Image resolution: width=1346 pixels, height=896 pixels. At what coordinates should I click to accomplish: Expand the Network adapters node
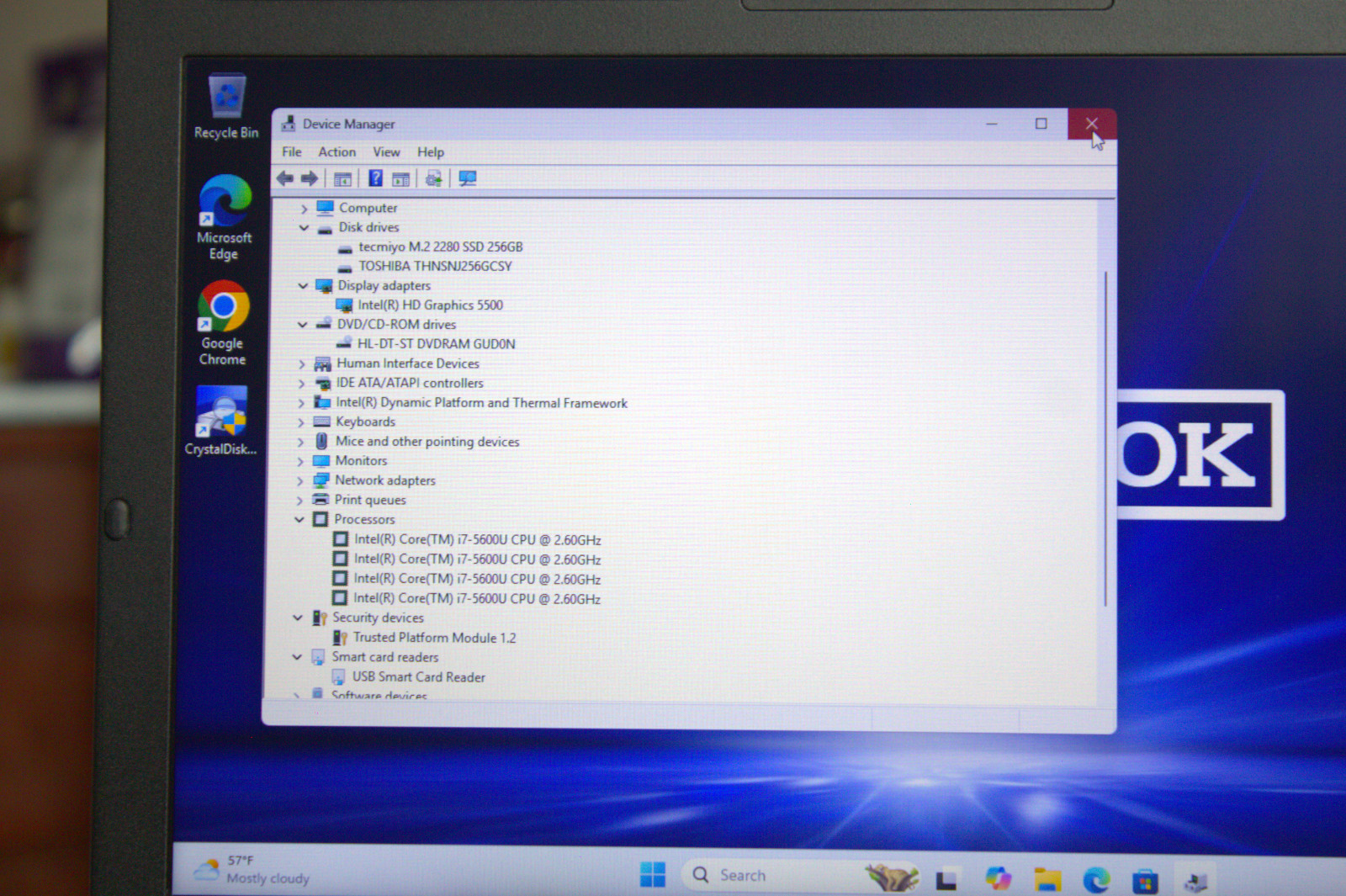click(299, 481)
